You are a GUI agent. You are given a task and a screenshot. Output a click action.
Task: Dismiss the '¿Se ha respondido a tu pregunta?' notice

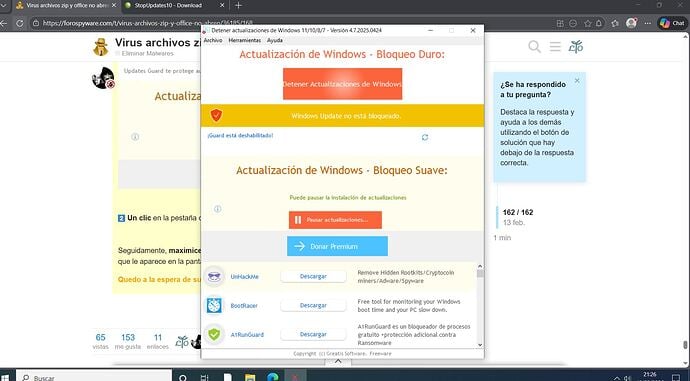click(x=577, y=81)
